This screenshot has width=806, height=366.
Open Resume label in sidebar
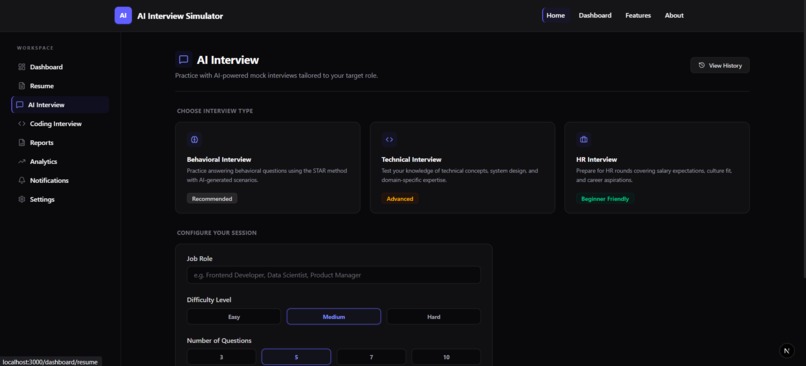click(x=42, y=86)
